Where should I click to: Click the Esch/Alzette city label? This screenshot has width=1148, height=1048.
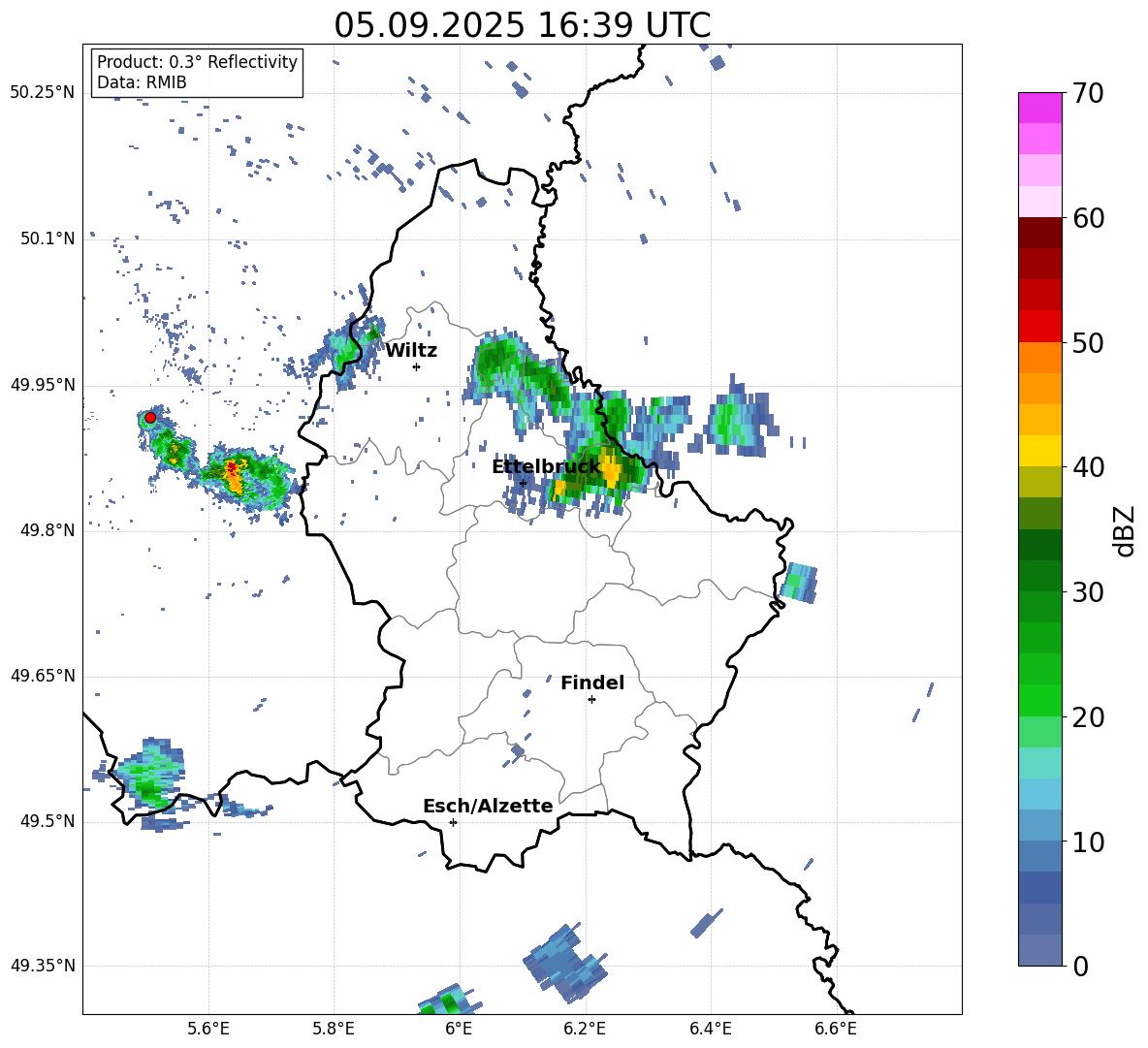488,806
